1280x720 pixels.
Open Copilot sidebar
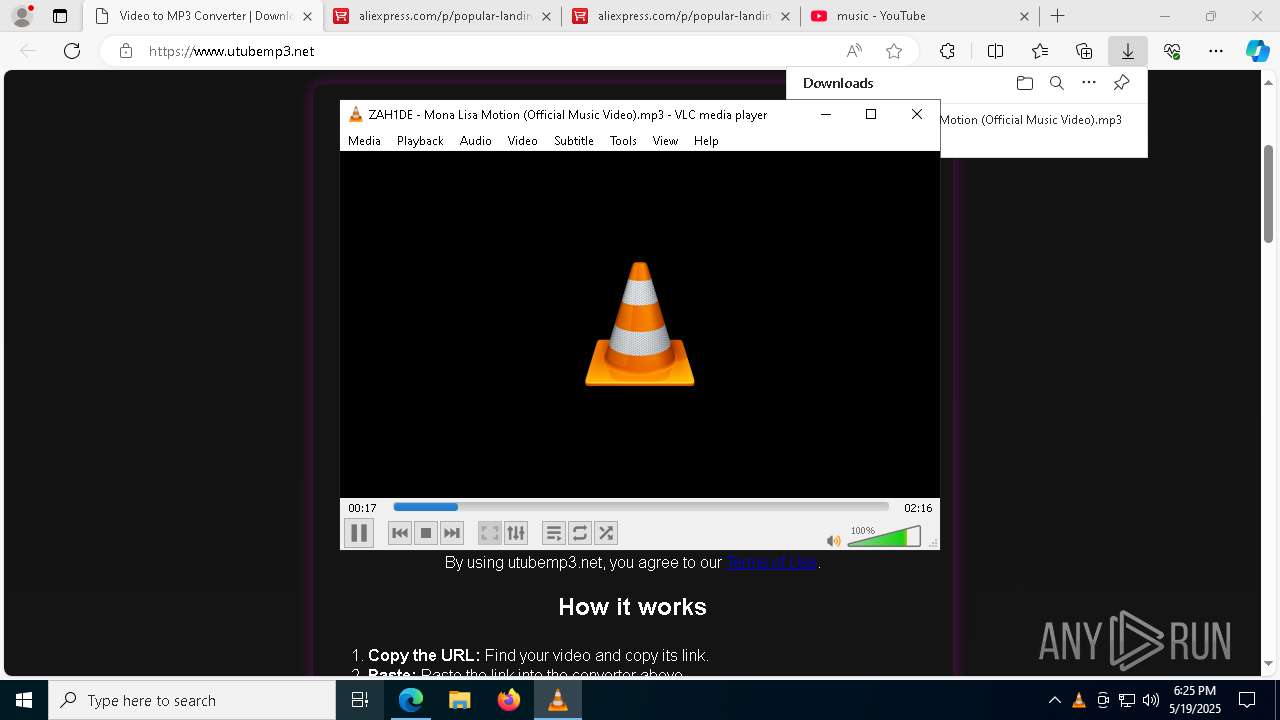point(1257,51)
